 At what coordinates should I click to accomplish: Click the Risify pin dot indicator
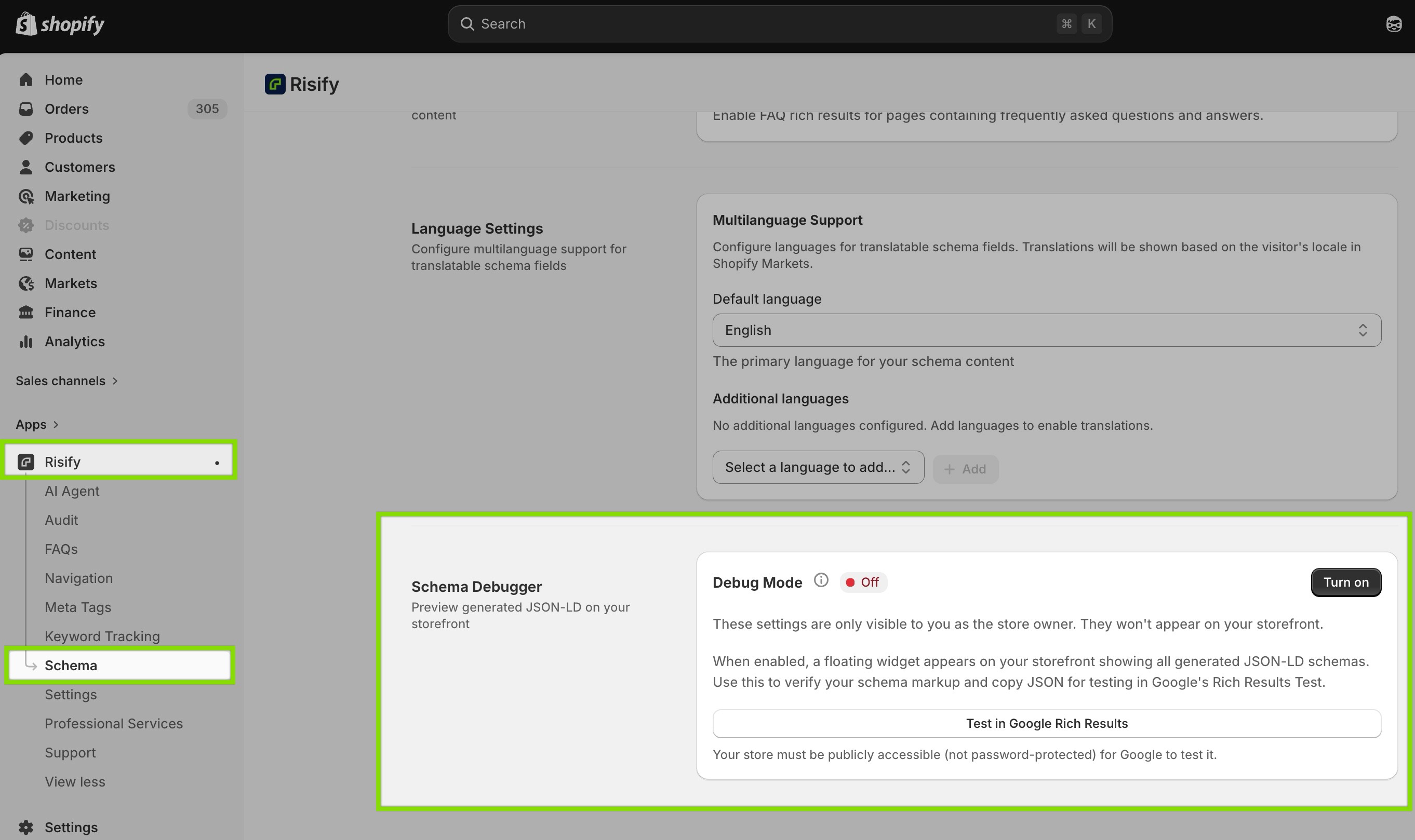coord(217,463)
